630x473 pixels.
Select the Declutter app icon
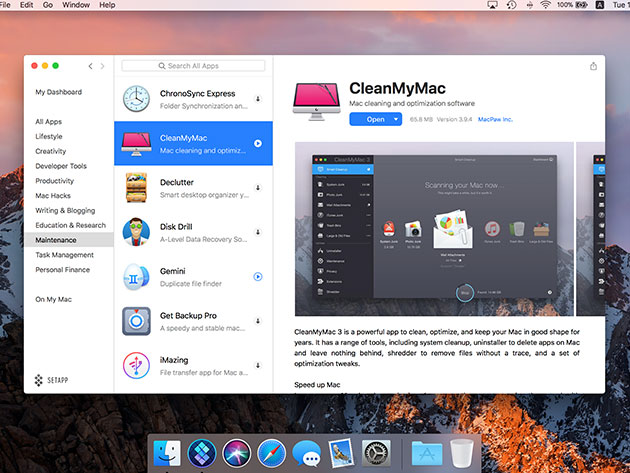[136, 188]
